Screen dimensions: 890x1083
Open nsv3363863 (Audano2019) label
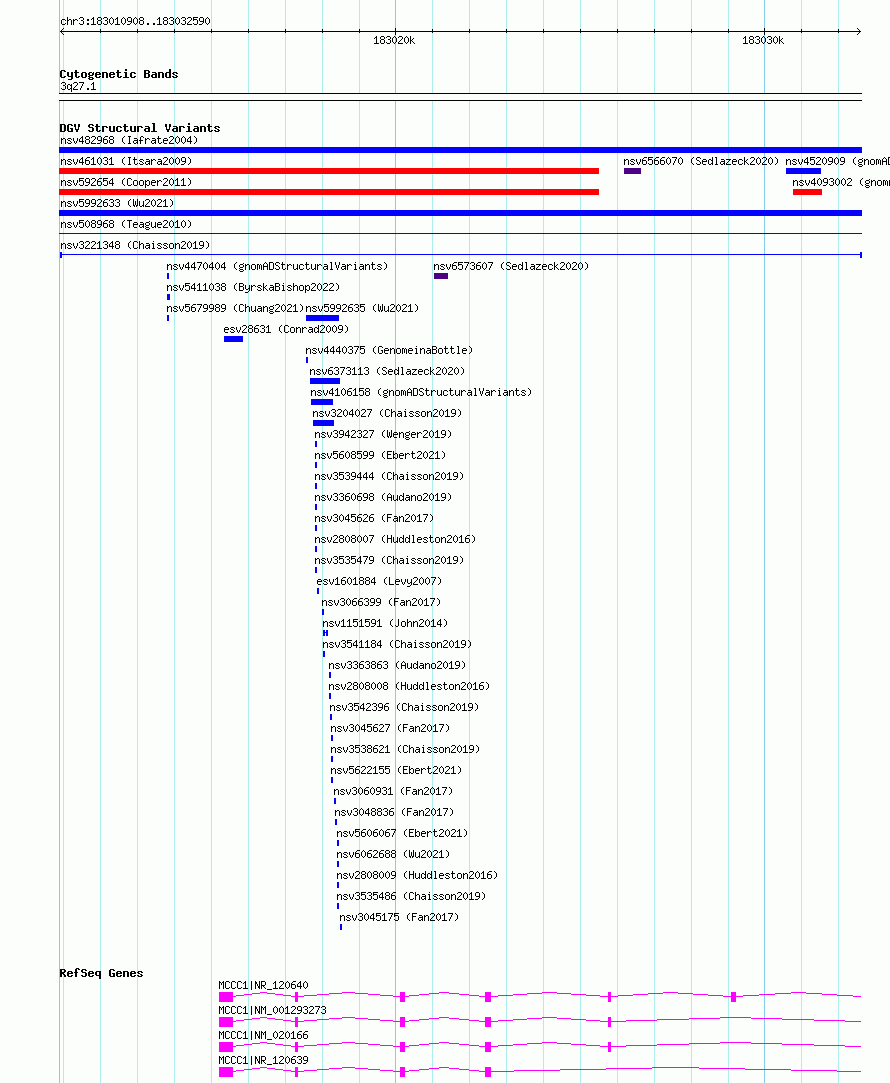click(397, 665)
